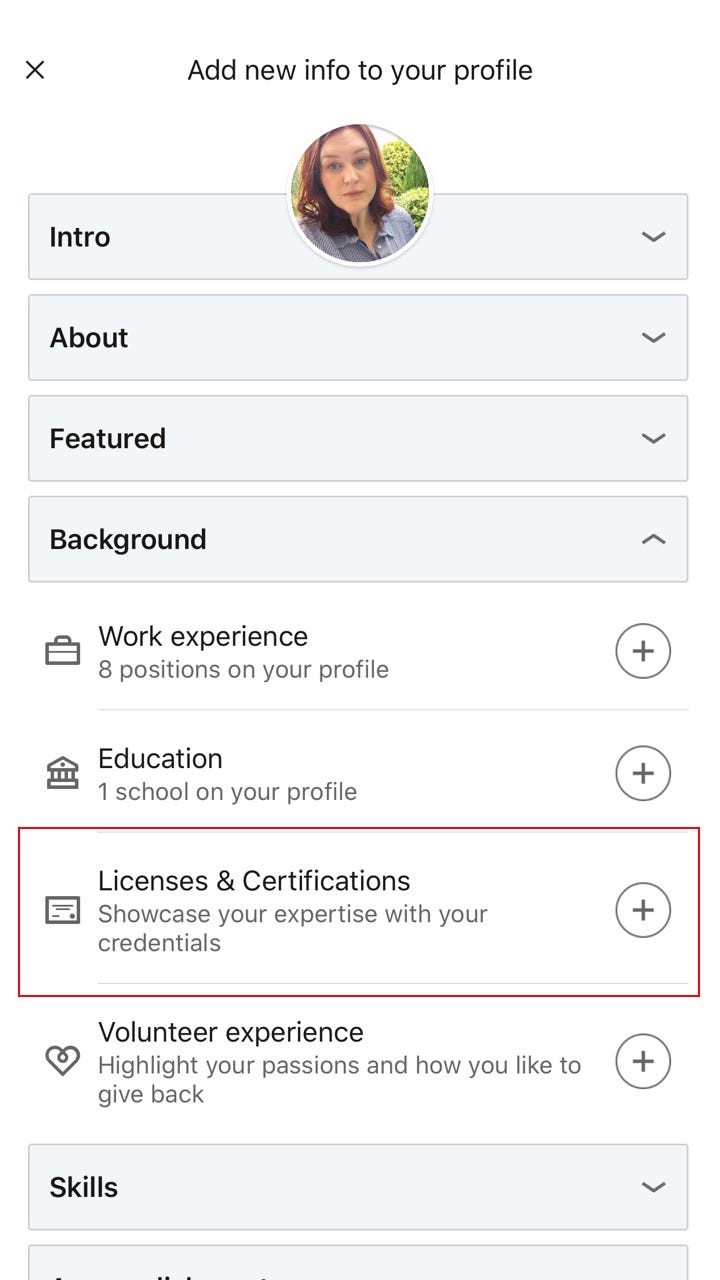This screenshot has width=720, height=1280.
Task: Click the briefcase Work experience icon
Action: click(x=64, y=650)
